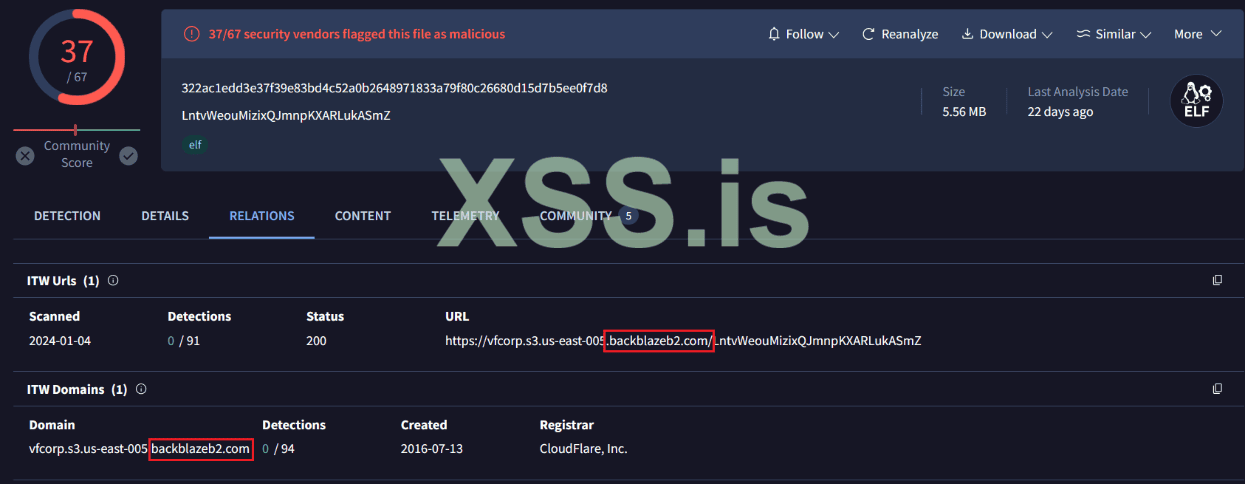Open the vfcorp backblazeb2 ITW URL link
The width and height of the screenshot is (1245, 484).
click(683, 341)
